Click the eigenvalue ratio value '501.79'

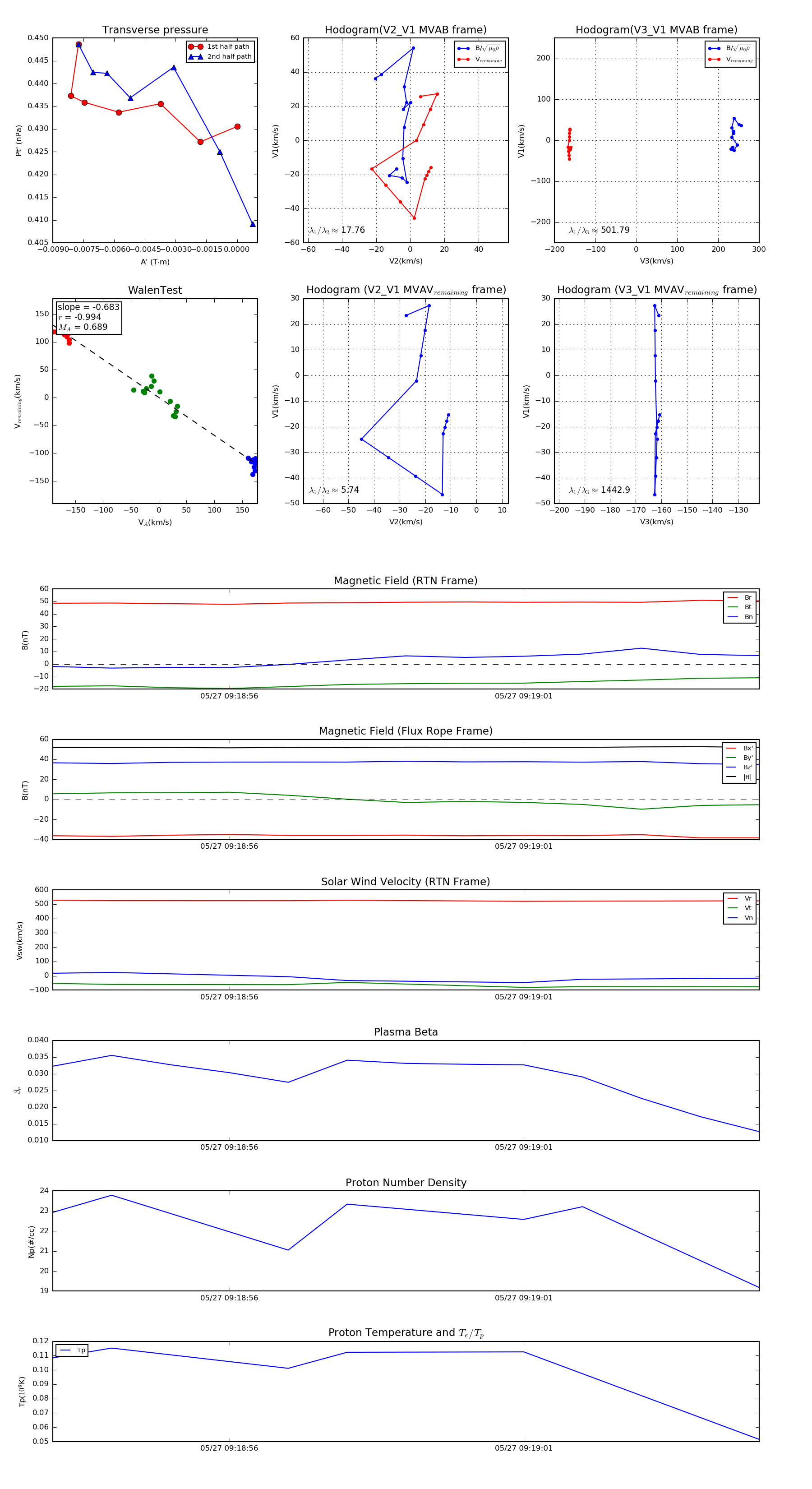tap(615, 230)
